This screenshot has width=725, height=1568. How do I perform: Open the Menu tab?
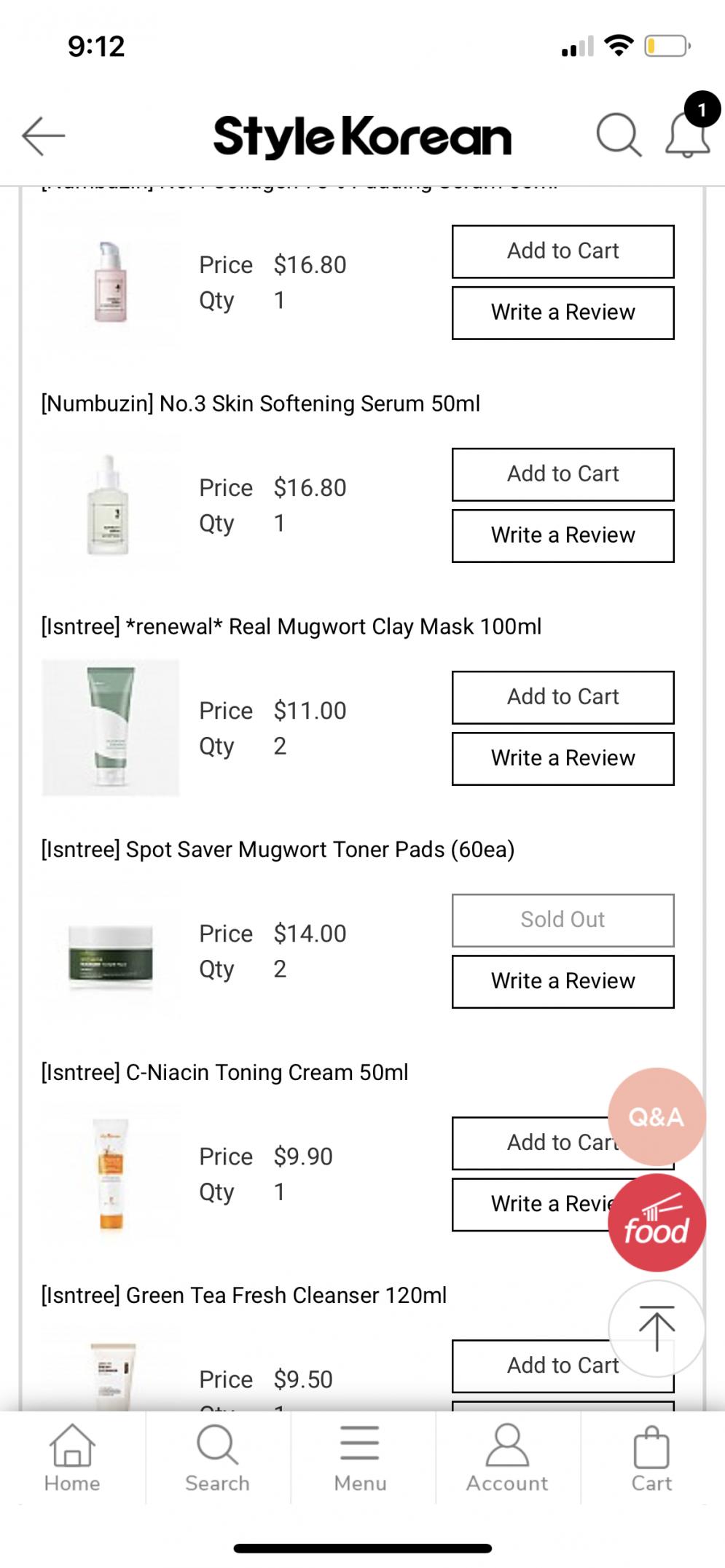361,1459
